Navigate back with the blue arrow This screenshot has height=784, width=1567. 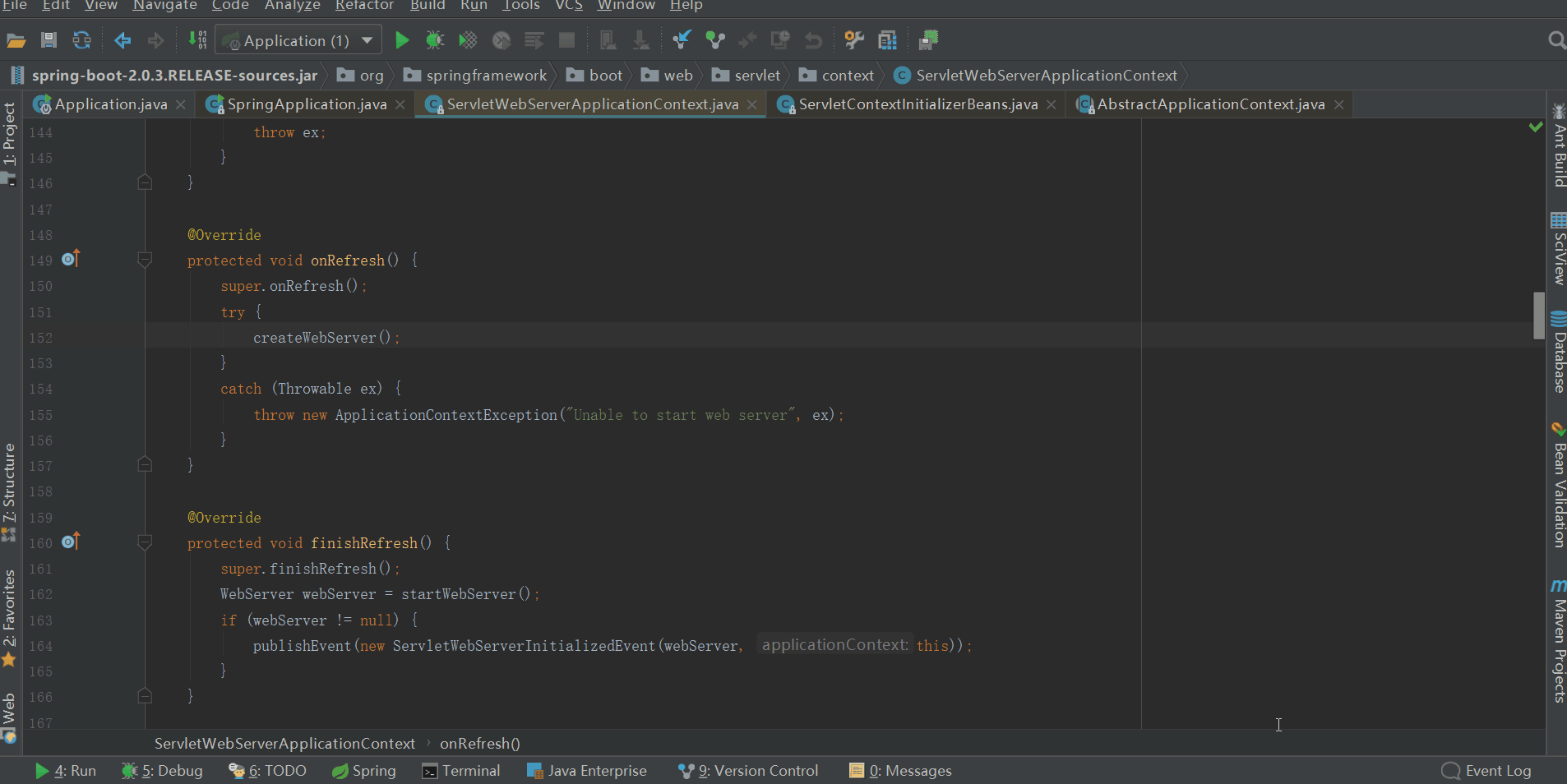(x=122, y=40)
